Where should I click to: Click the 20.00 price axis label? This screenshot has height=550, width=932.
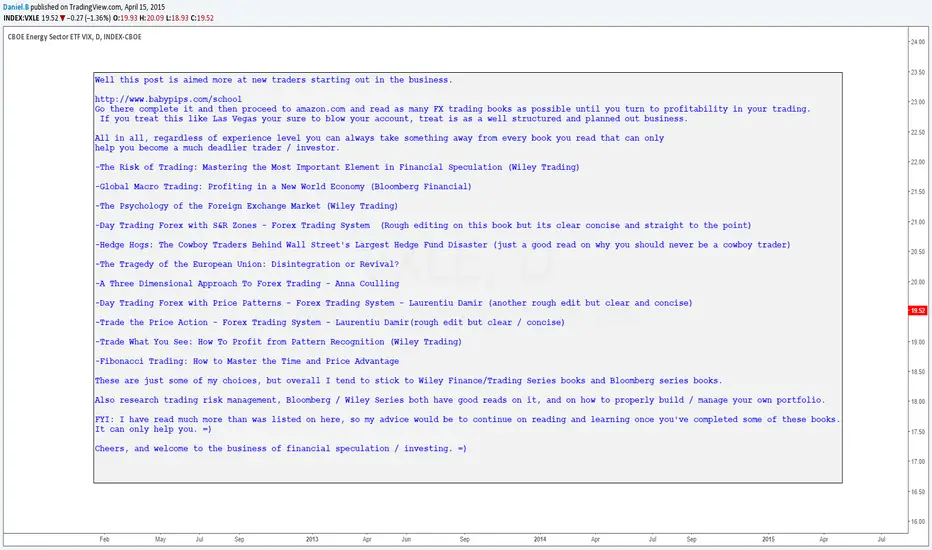click(918, 282)
